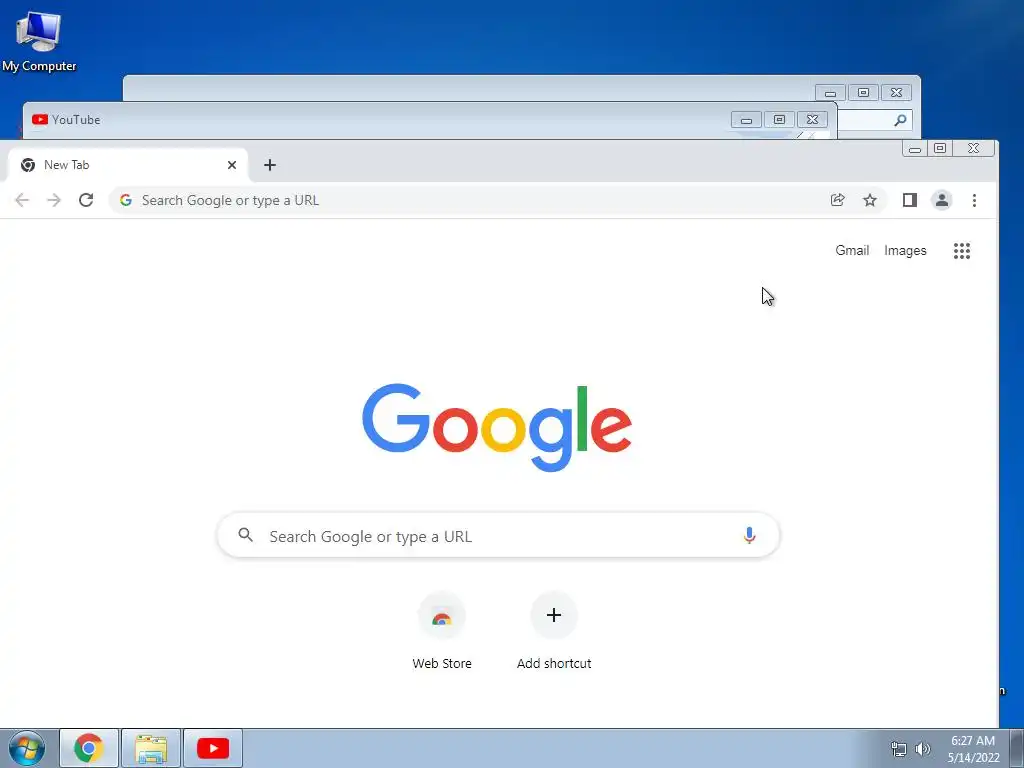Open the Gmail link
This screenshot has width=1024, height=768.
[x=852, y=251]
